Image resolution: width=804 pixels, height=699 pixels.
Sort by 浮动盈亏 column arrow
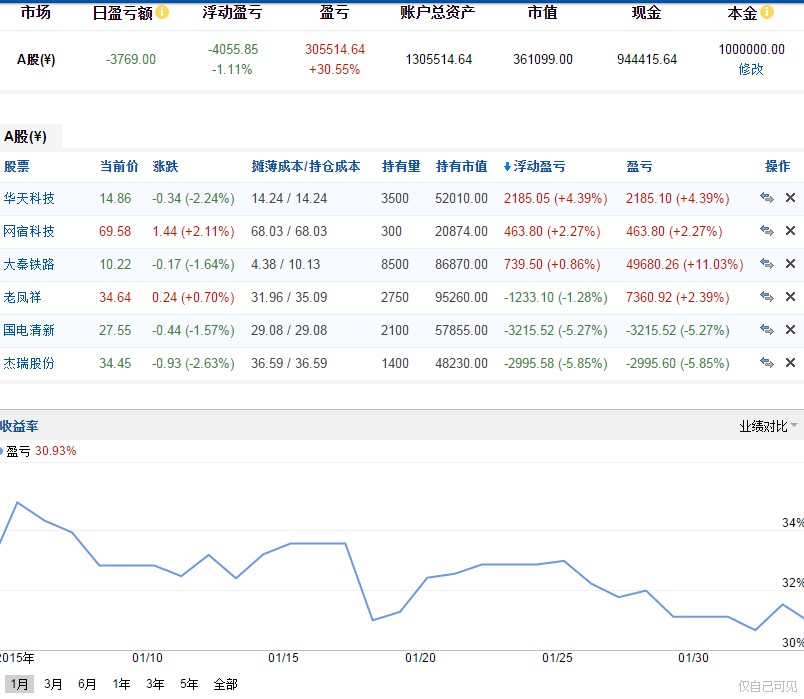point(507,166)
